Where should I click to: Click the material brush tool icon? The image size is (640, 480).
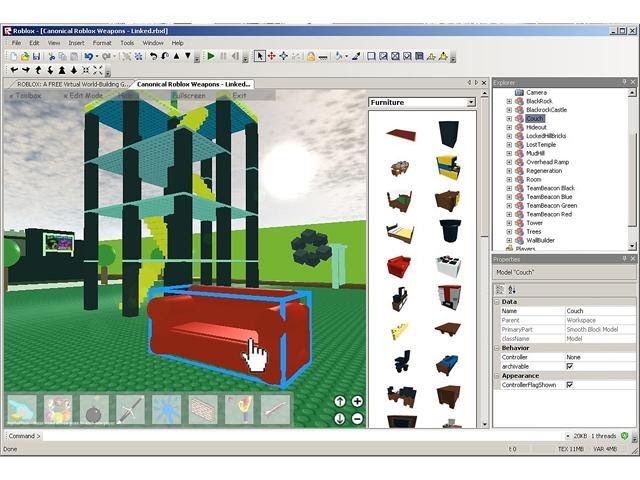(356, 56)
